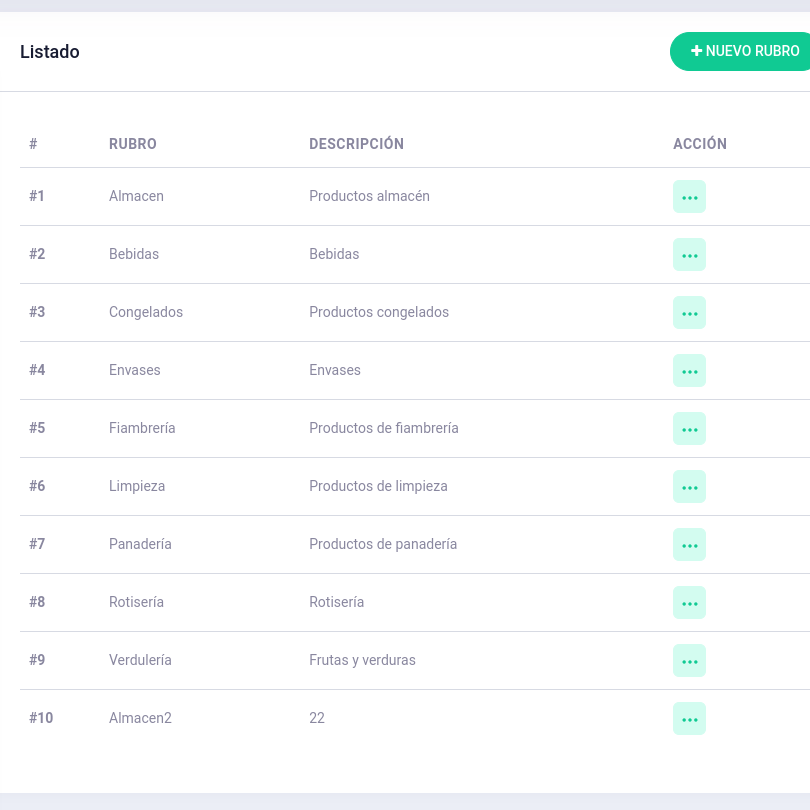Sort by the Rubro column header
The width and height of the screenshot is (810, 810).
tap(133, 144)
